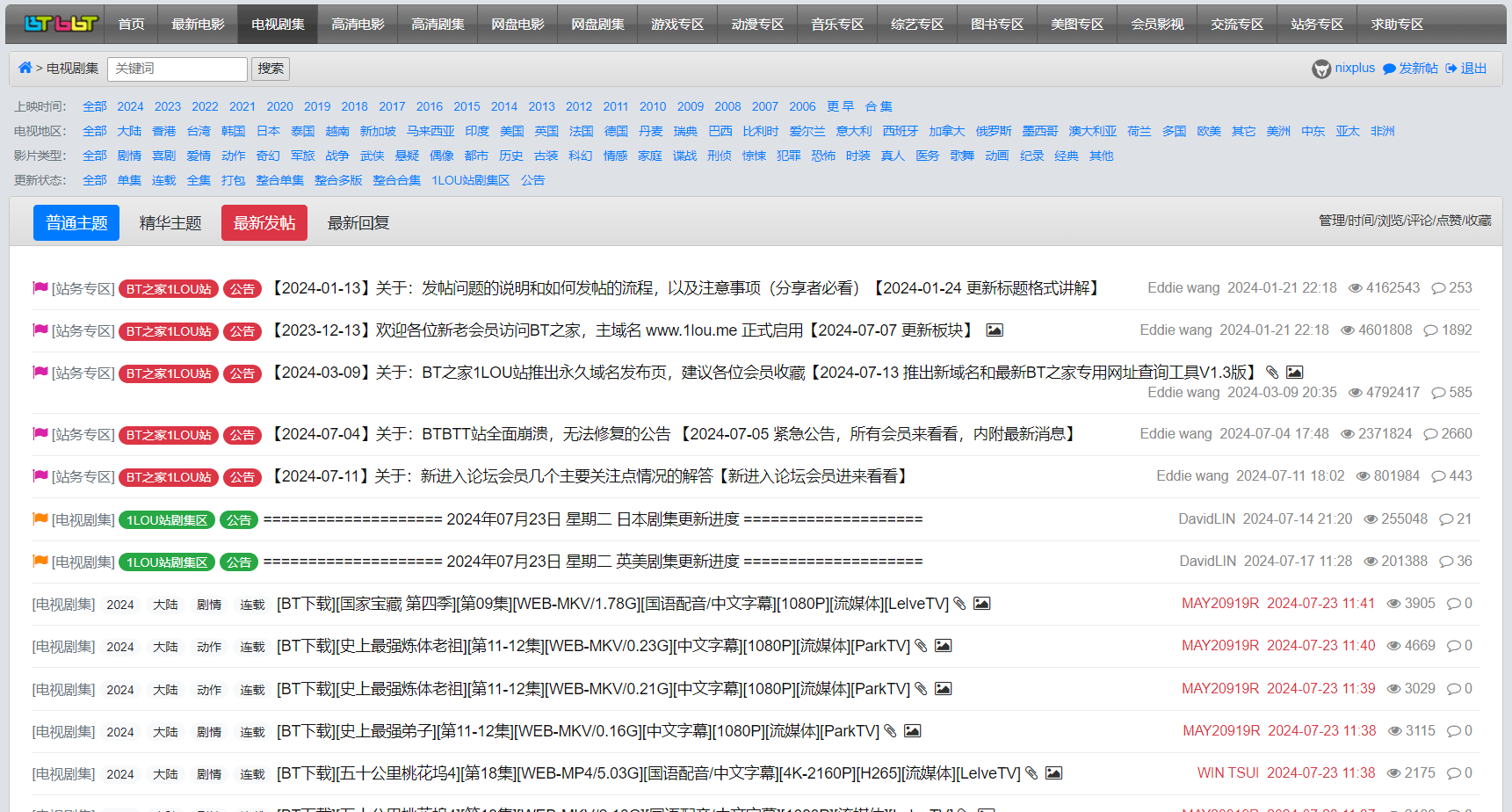The image size is (1512, 812).
Task: Click comment bubble icon beside 2660
Action: (1430, 434)
